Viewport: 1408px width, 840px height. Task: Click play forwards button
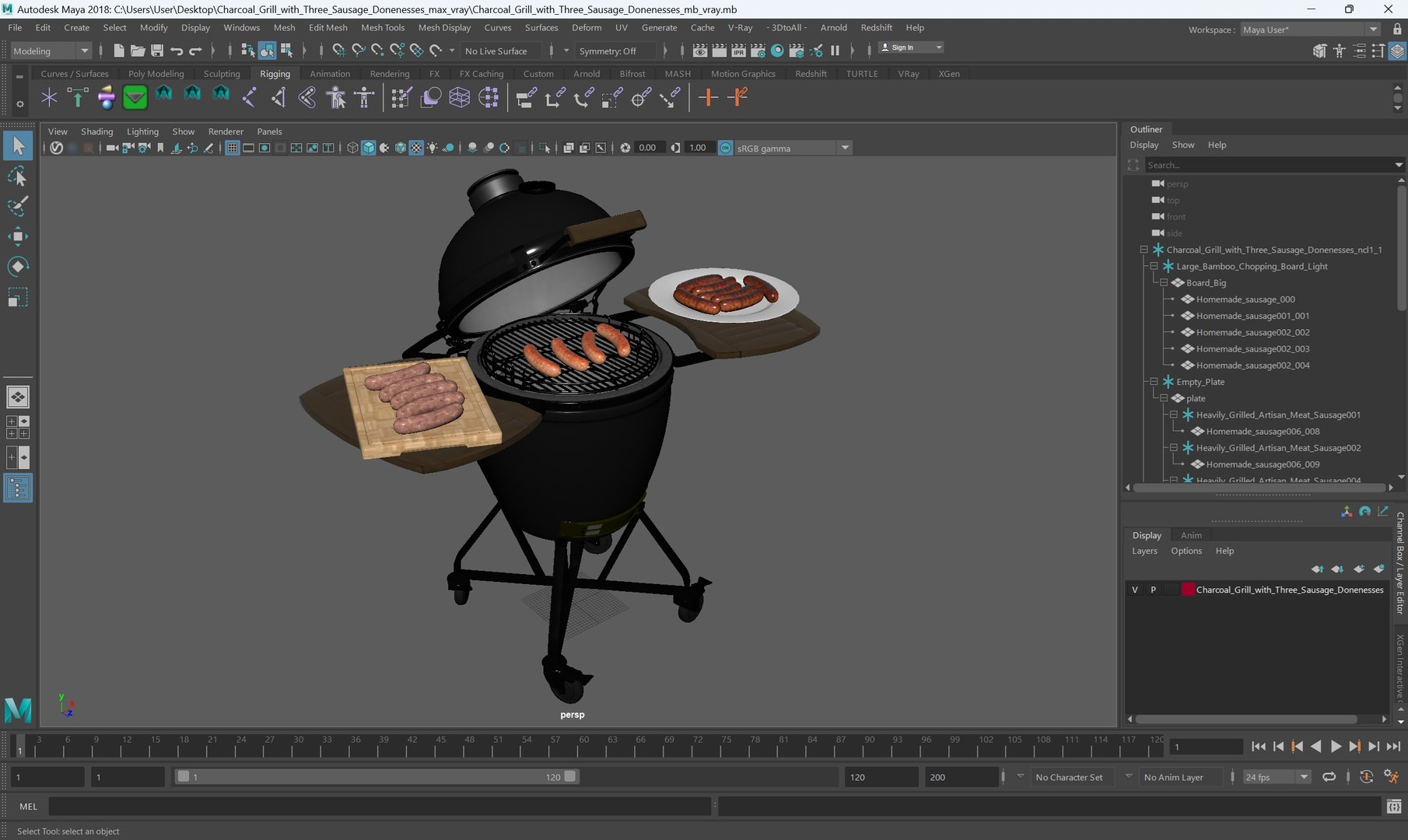click(1336, 747)
